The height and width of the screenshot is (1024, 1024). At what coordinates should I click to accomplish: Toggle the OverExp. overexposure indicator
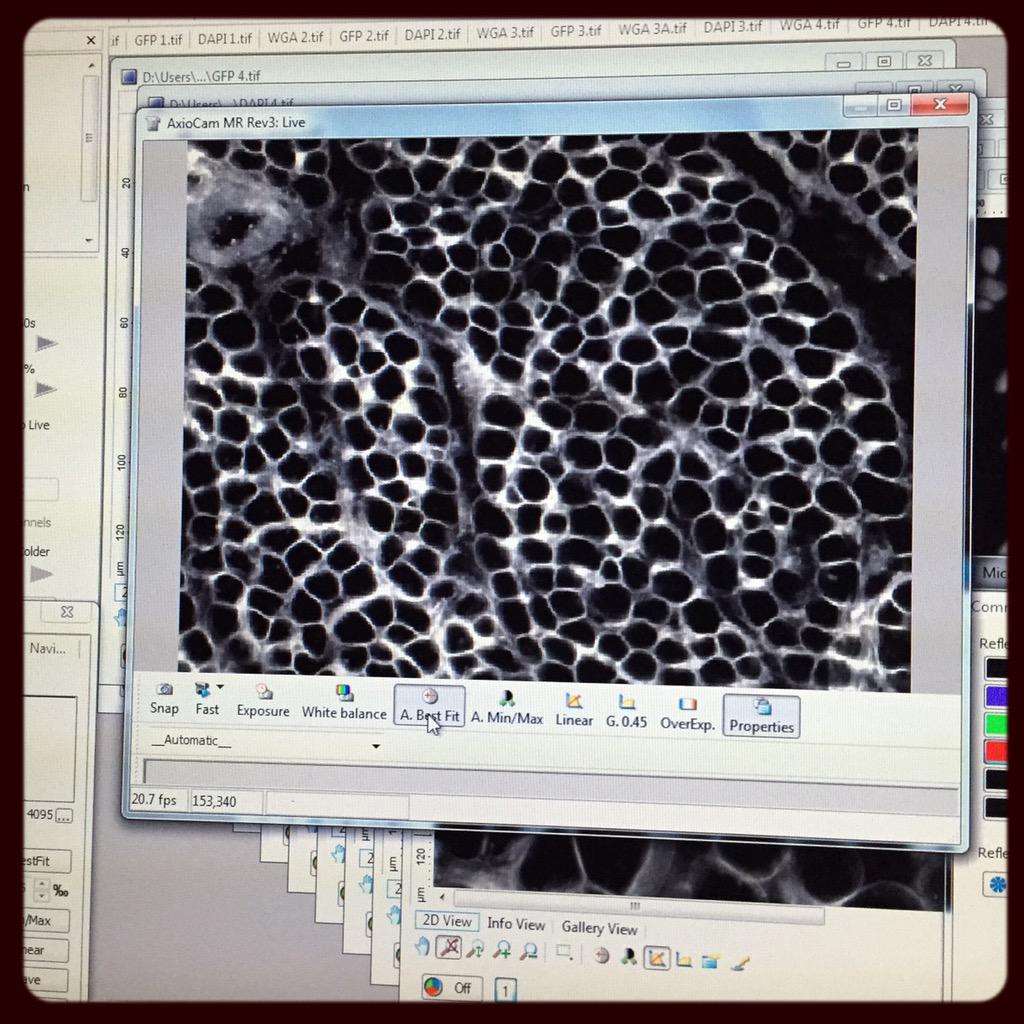(687, 714)
